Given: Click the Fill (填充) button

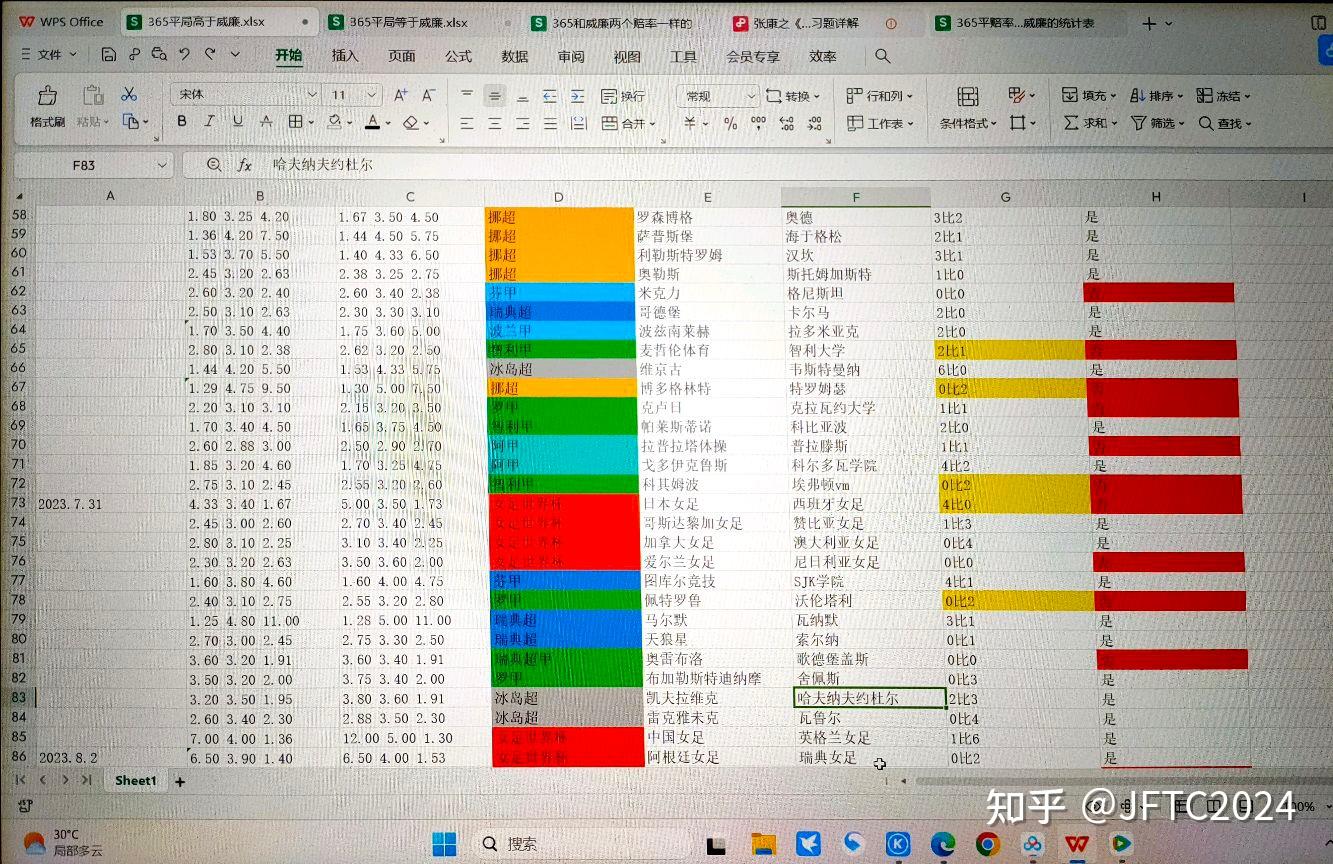Looking at the screenshot, I should coord(1089,96).
